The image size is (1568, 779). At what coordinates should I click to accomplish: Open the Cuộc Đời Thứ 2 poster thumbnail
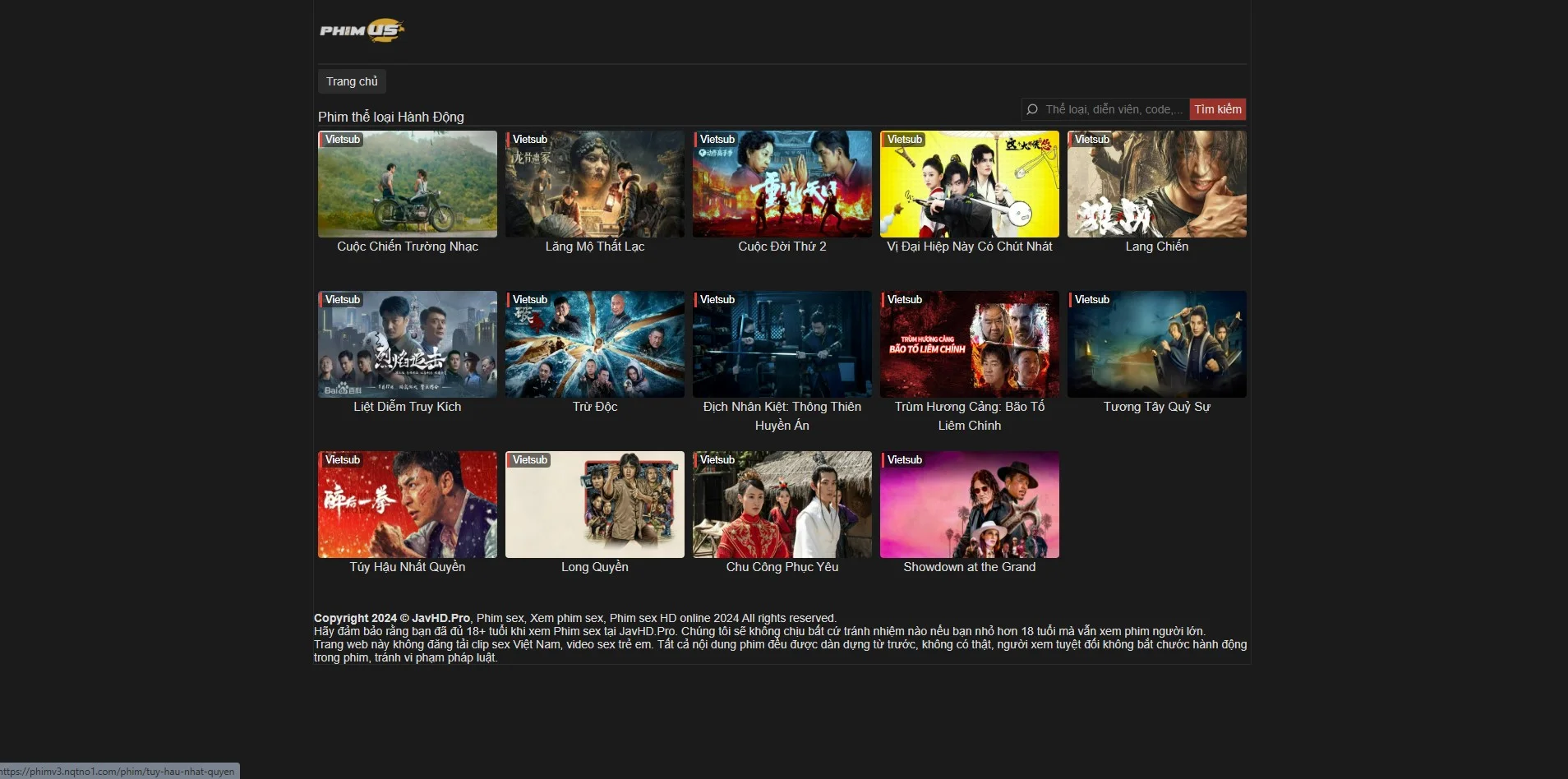tap(782, 184)
